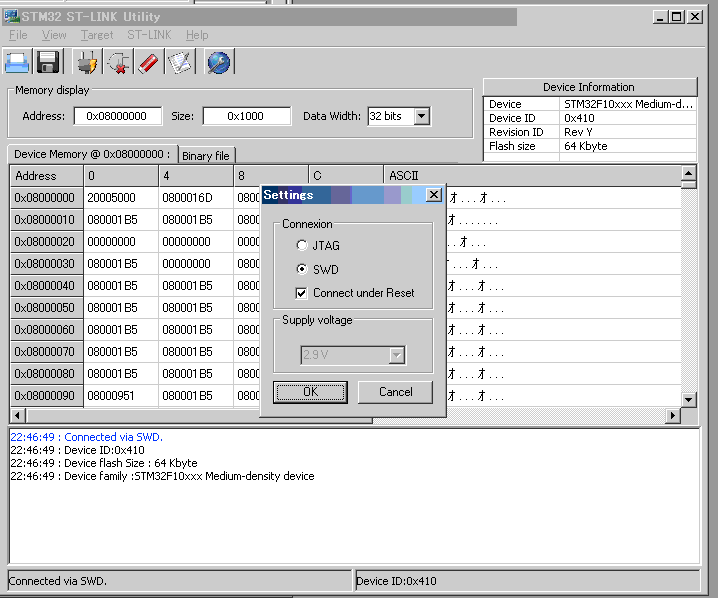718x598 pixels.
Task: Click the column header labeled 4
Action: pos(196,176)
